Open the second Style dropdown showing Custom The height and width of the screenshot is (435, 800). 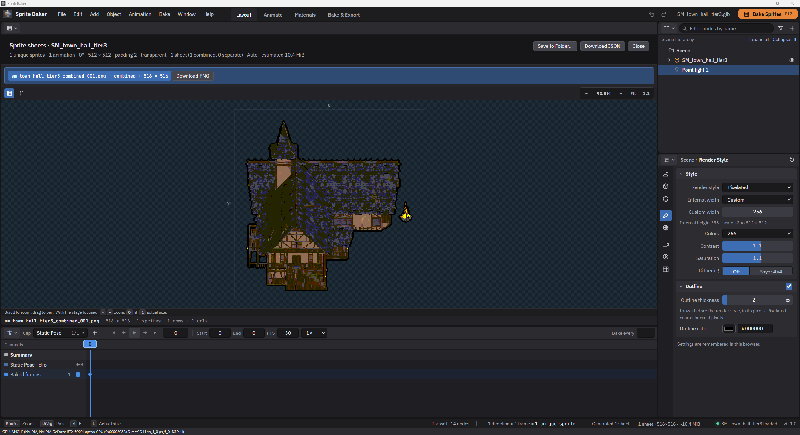pos(757,200)
